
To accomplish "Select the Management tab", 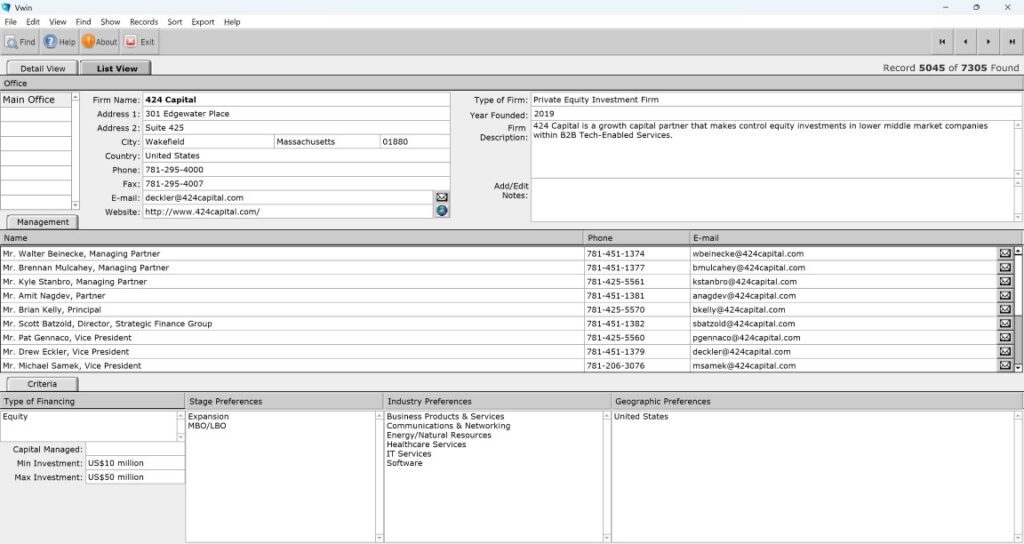I will (x=42, y=222).
